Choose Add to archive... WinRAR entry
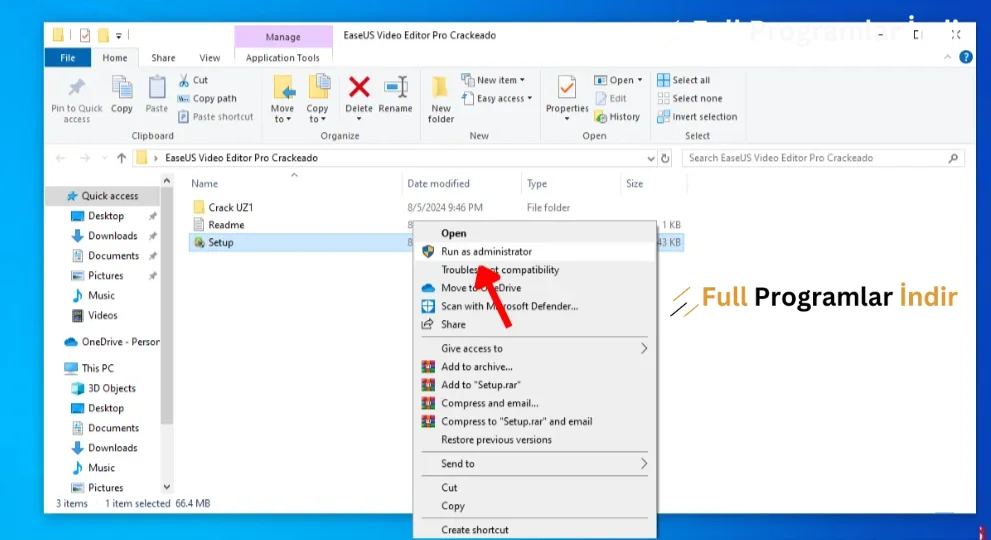 coord(535,367)
